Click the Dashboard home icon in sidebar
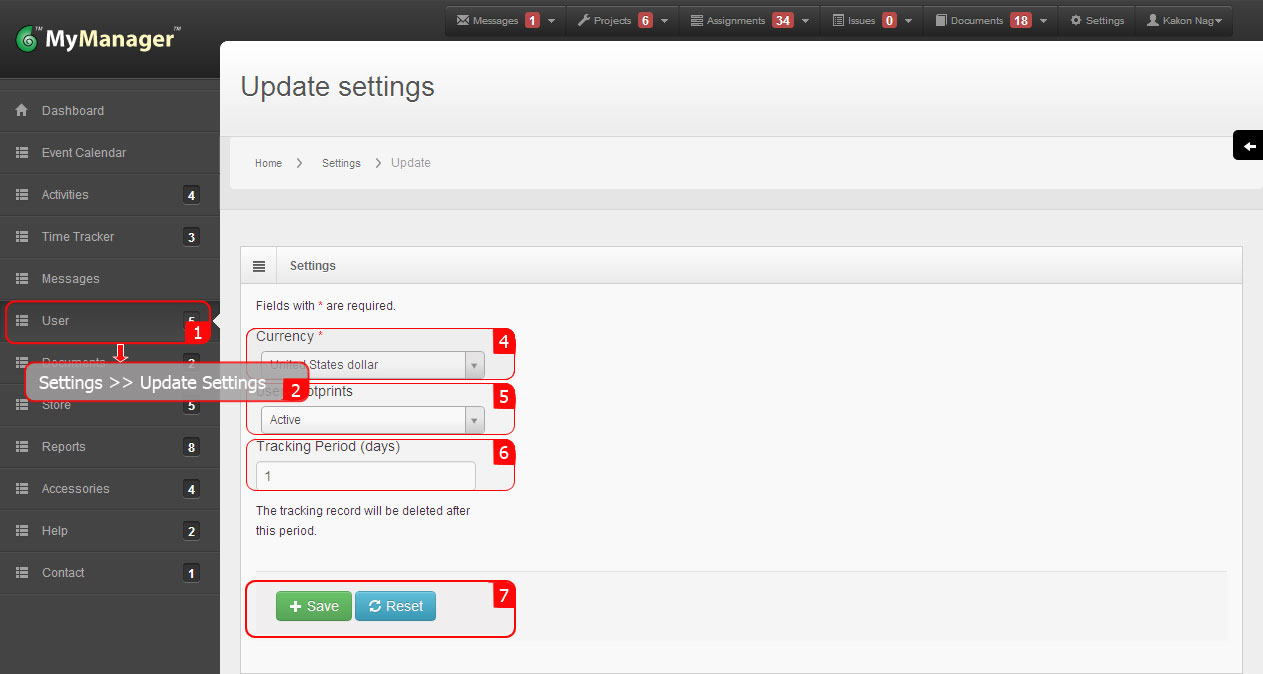 [x=22, y=111]
